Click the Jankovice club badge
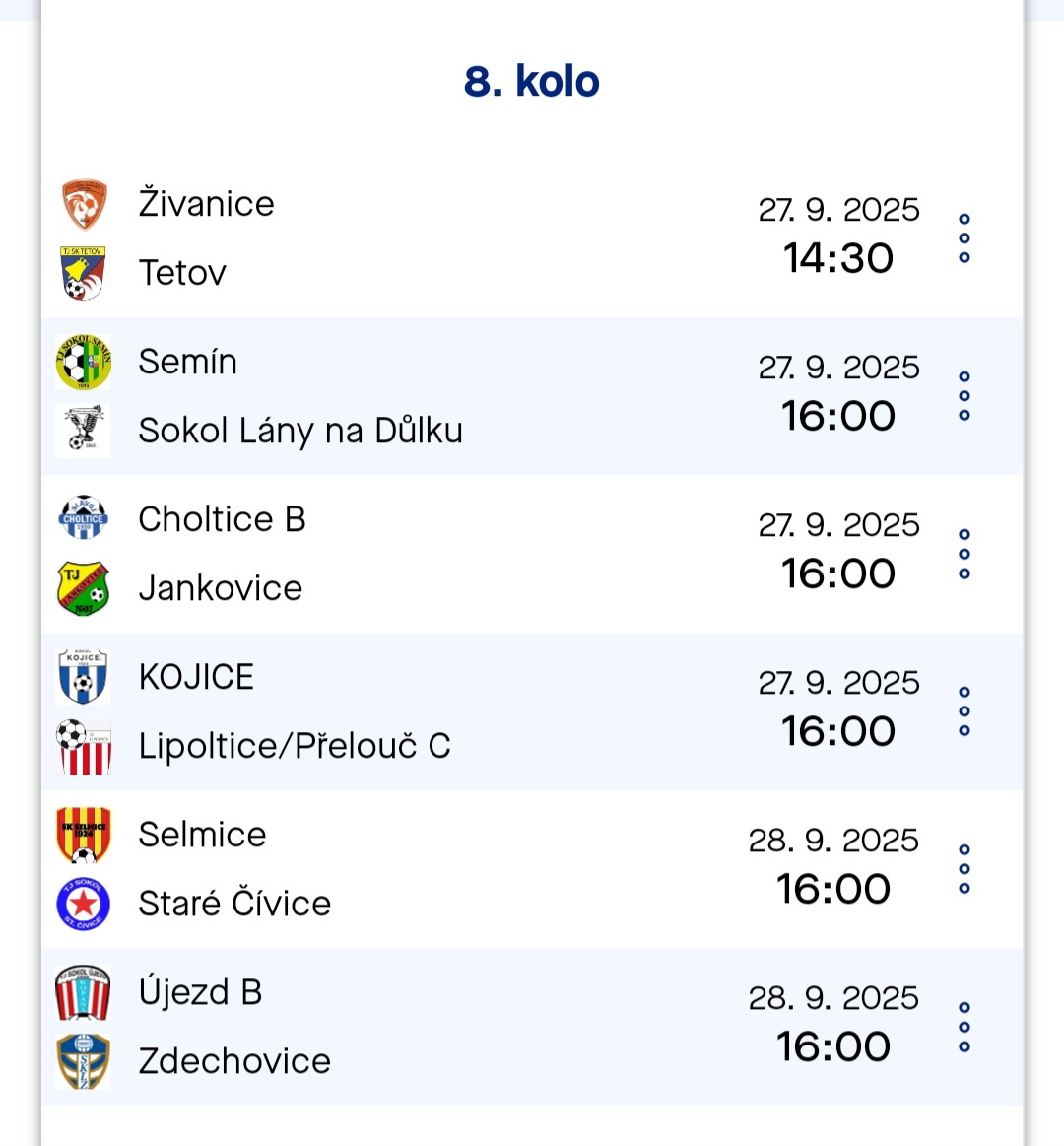 pyautogui.click(x=84, y=588)
